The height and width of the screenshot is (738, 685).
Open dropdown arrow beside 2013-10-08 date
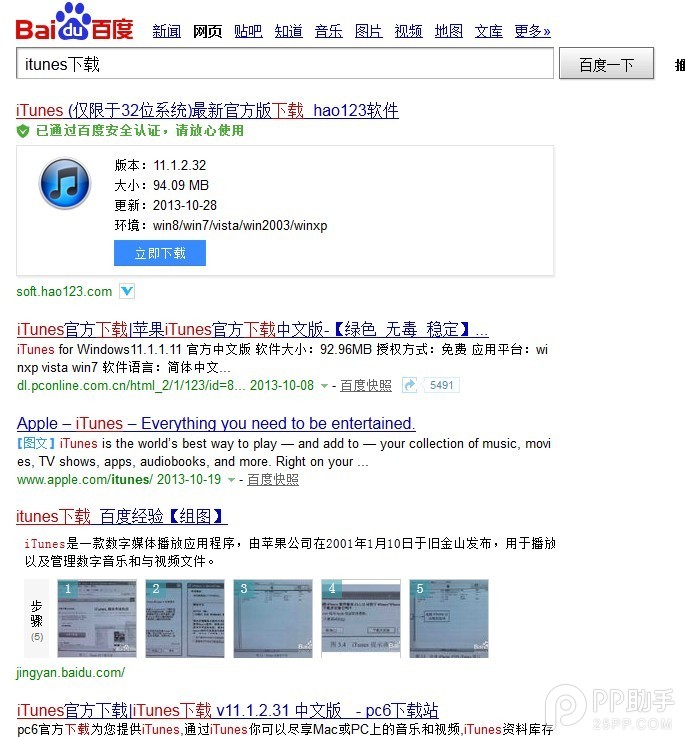coord(324,386)
